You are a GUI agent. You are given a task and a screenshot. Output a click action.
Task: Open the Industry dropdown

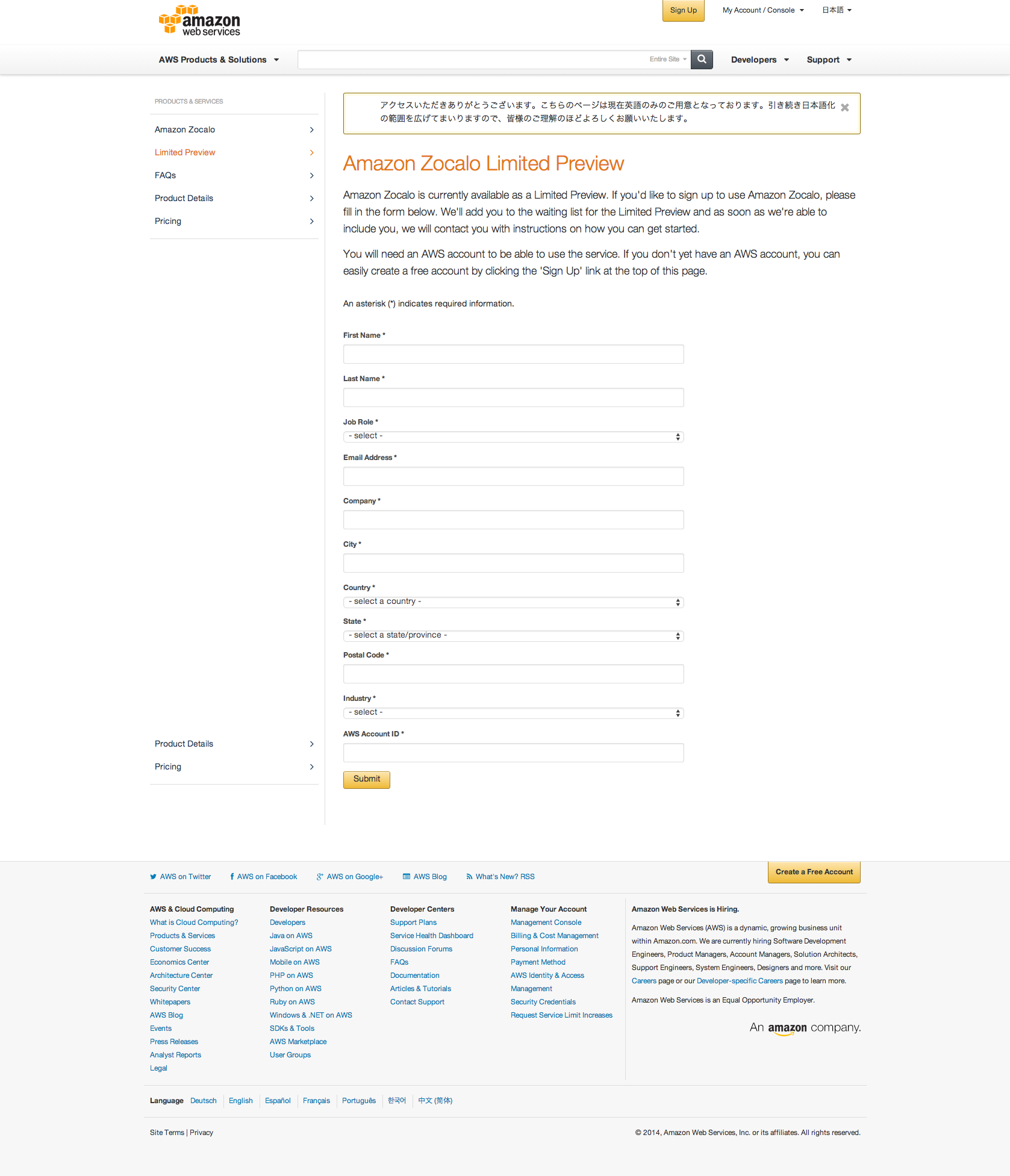[x=513, y=713]
